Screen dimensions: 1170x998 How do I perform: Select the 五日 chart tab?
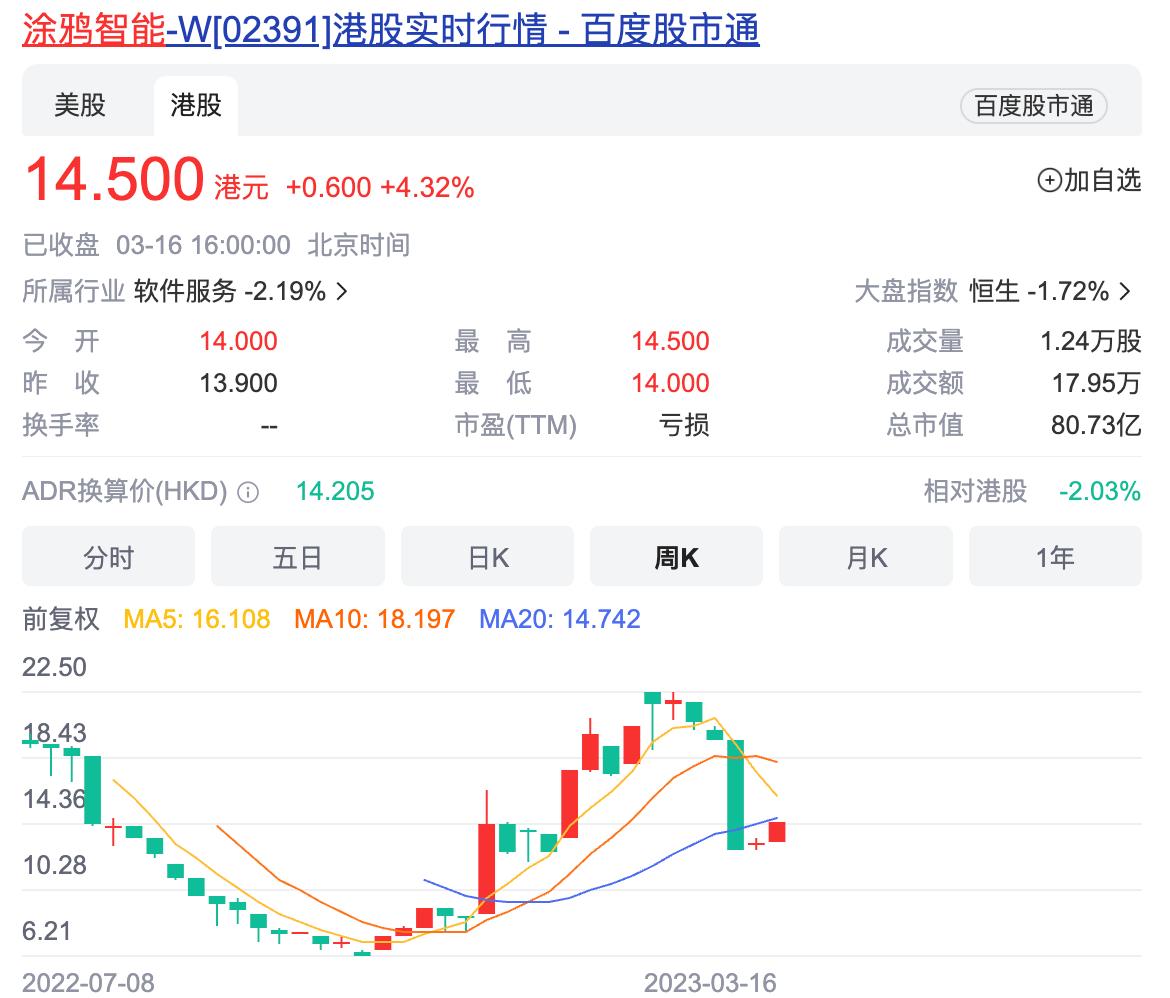[x=298, y=557]
